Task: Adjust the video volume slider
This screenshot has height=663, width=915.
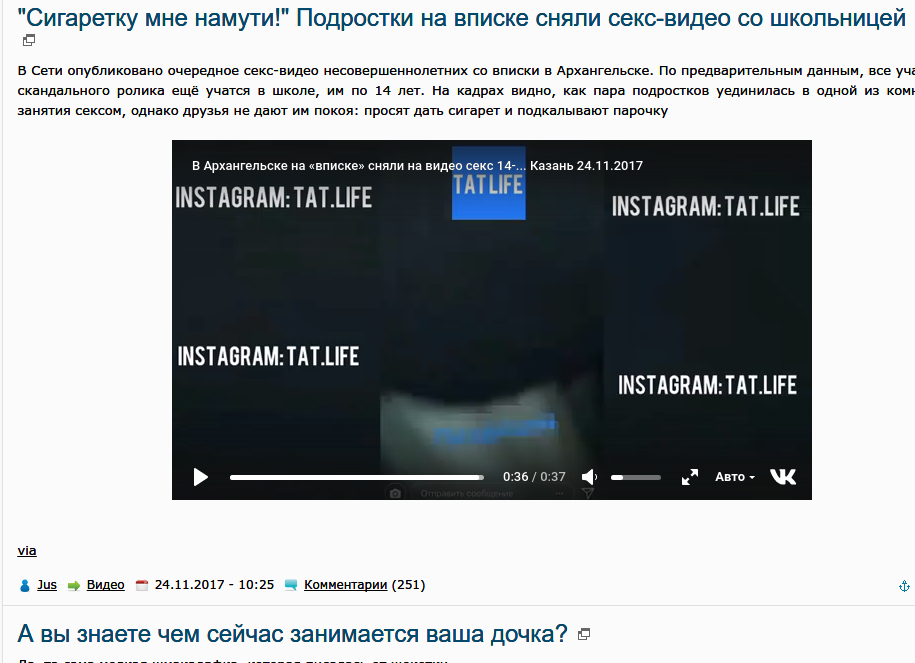Action: pyautogui.click(x=635, y=477)
